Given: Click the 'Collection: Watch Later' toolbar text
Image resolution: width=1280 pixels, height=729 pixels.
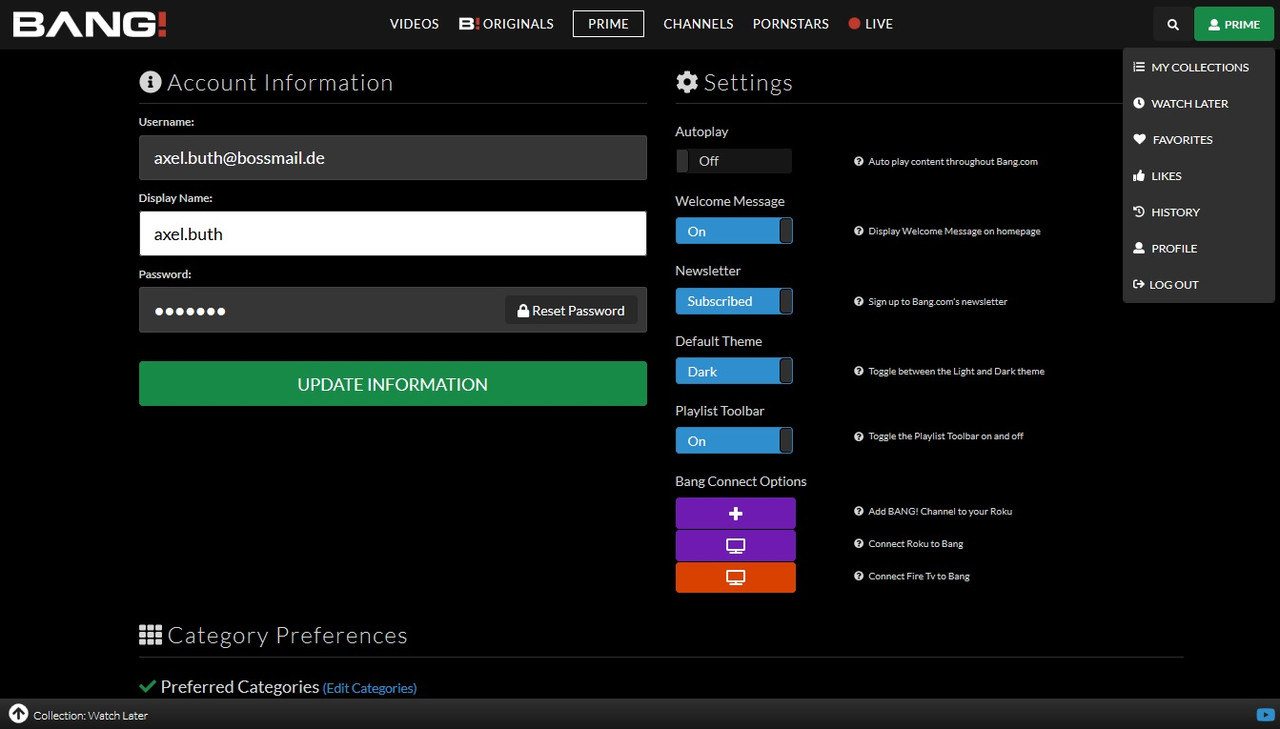Looking at the screenshot, I should 90,715.
